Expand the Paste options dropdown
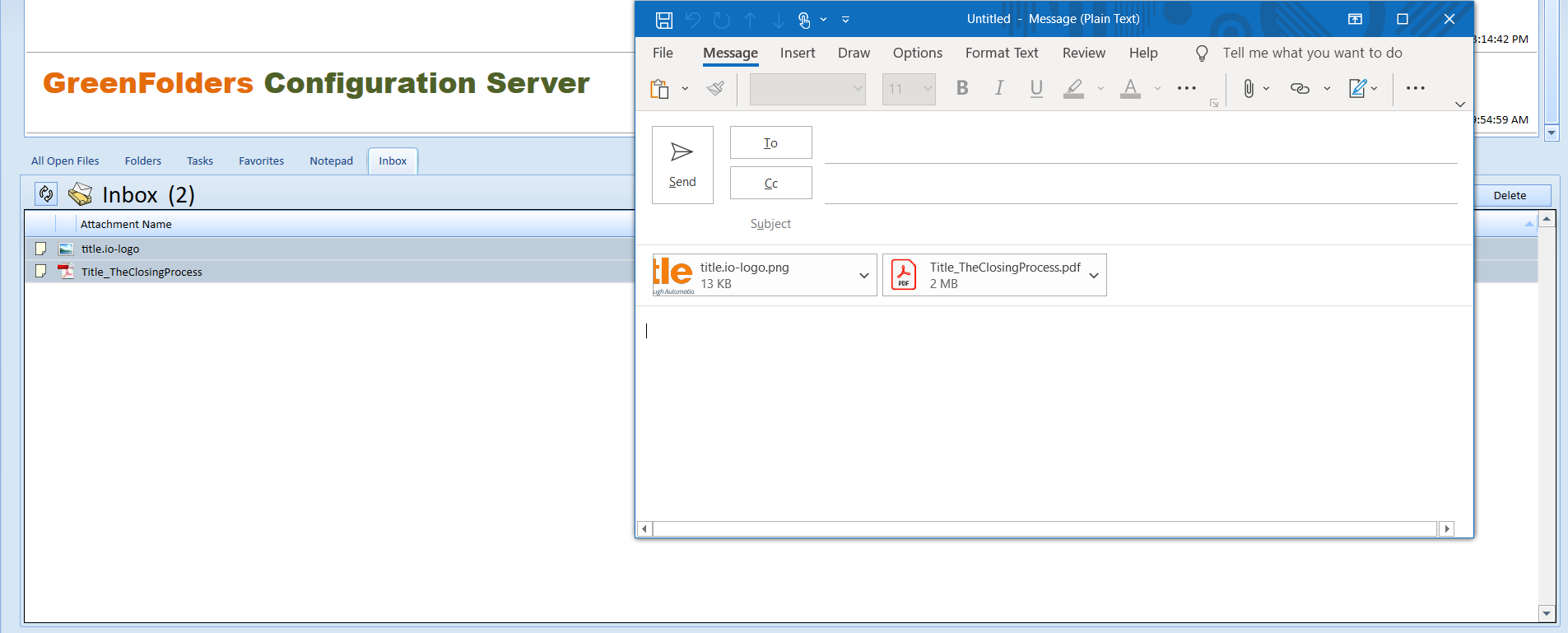This screenshot has width=1568, height=633. (685, 89)
